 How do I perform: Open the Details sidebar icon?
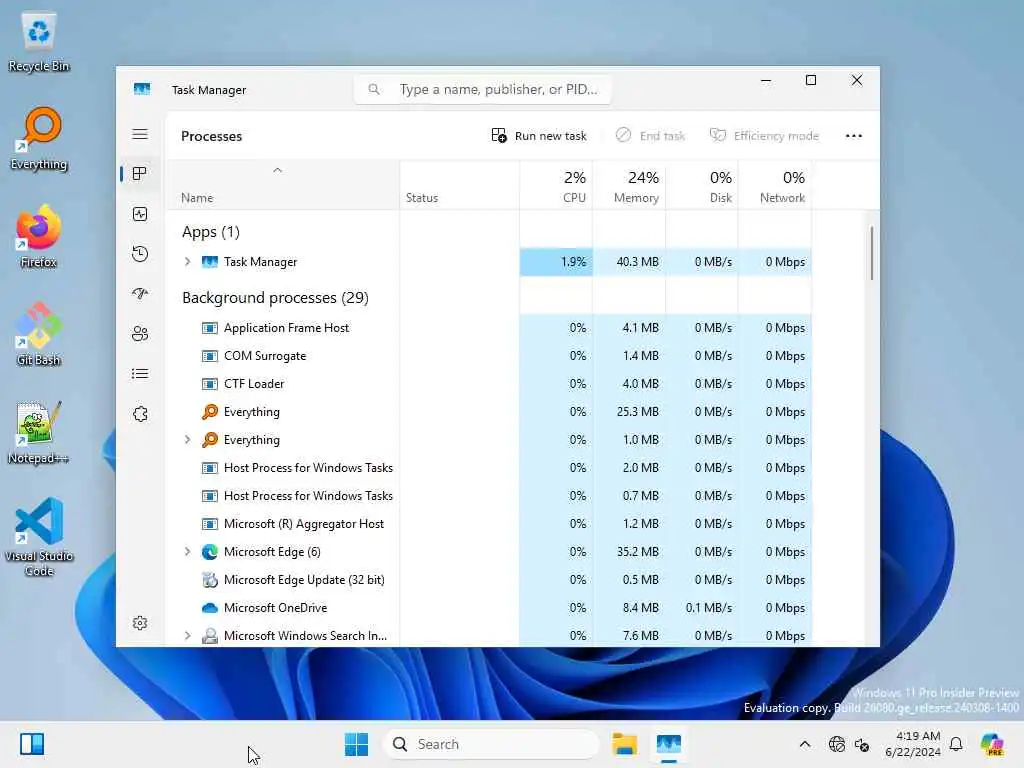[x=140, y=374]
